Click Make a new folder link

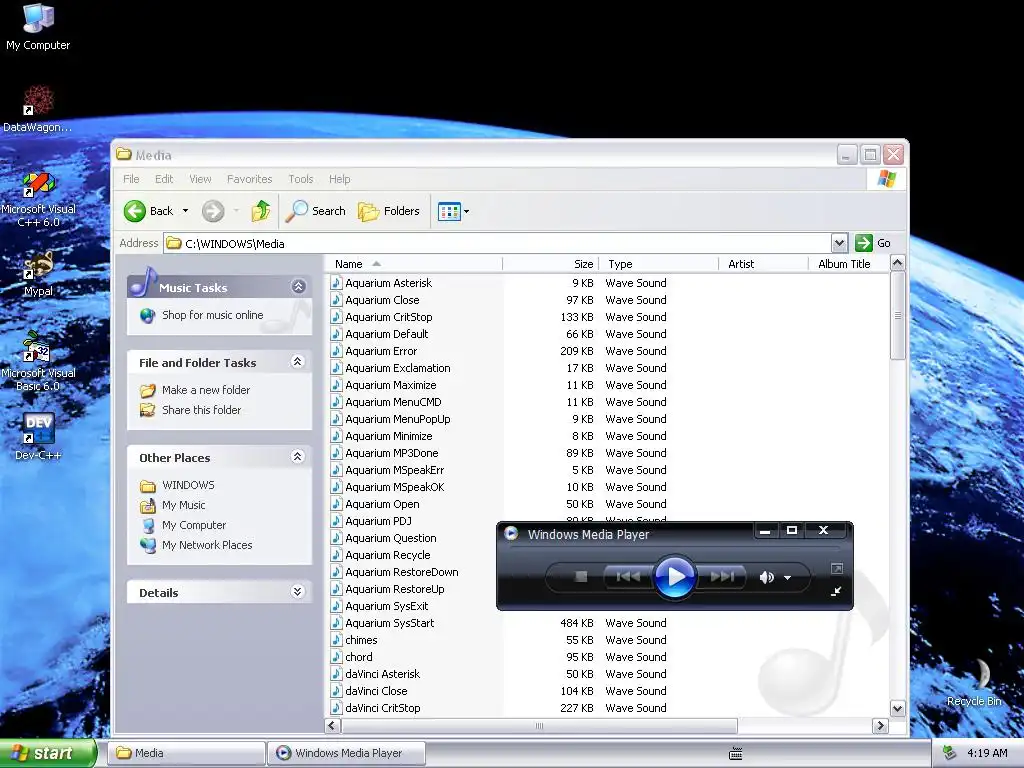206,390
